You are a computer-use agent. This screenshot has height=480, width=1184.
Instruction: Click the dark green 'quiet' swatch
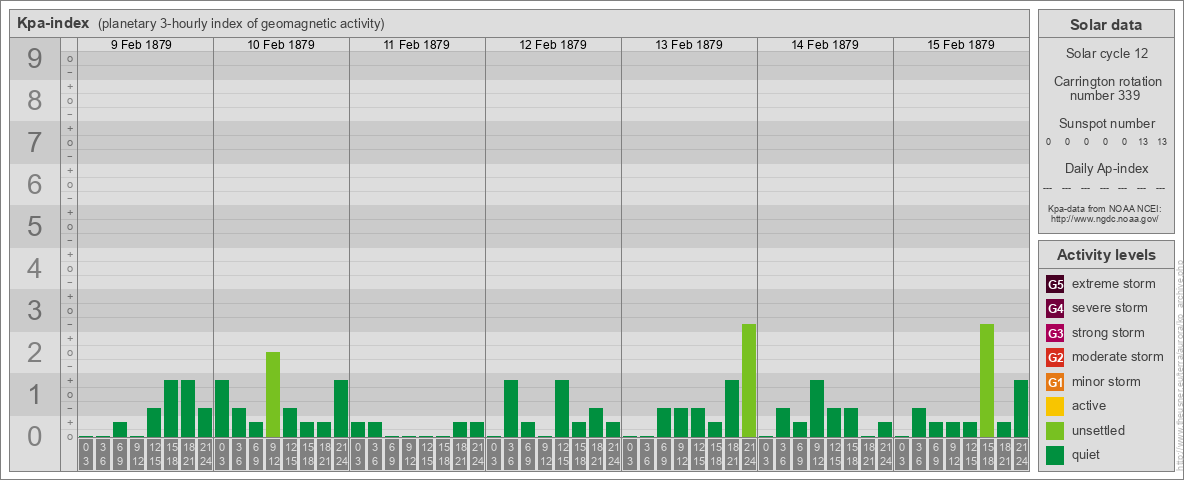(1055, 454)
